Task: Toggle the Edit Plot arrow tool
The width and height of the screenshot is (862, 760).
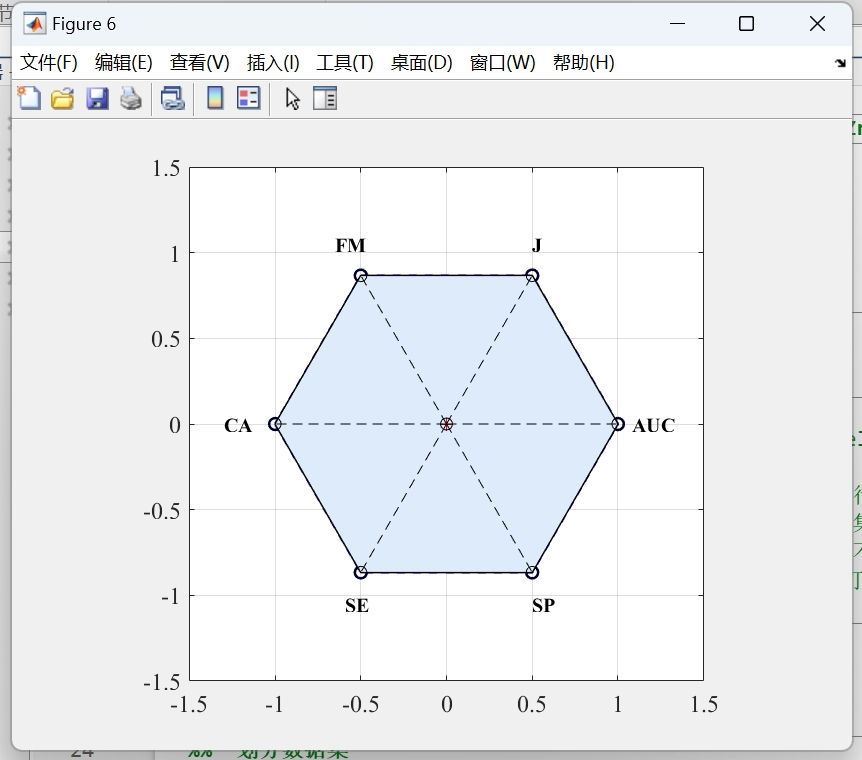Action: coord(292,99)
